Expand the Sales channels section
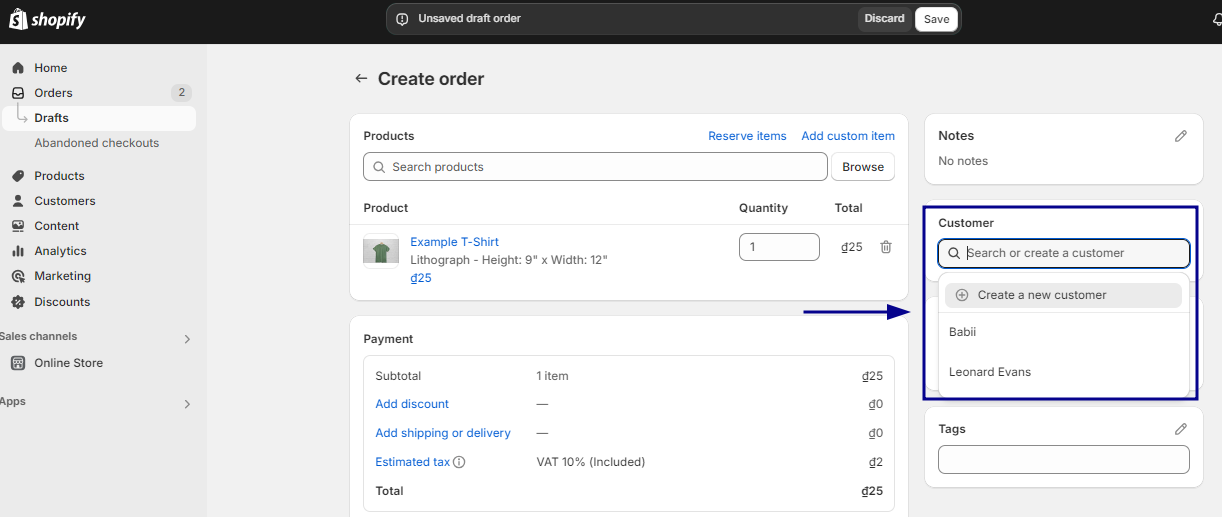 point(187,339)
